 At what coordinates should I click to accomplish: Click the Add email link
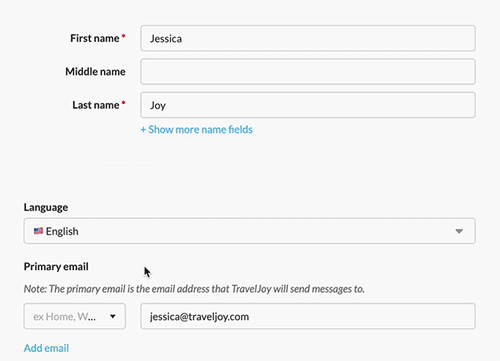(46, 348)
